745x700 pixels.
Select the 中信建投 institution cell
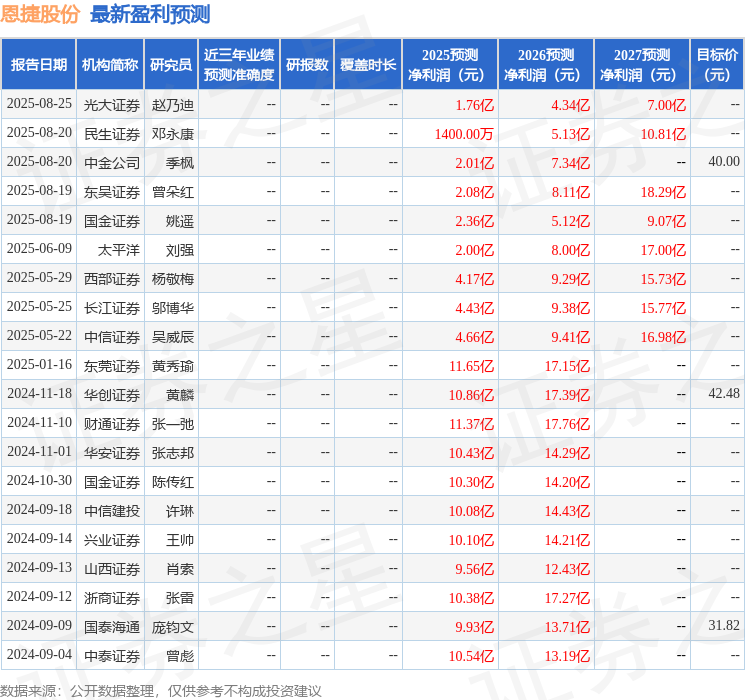tap(112, 511)
